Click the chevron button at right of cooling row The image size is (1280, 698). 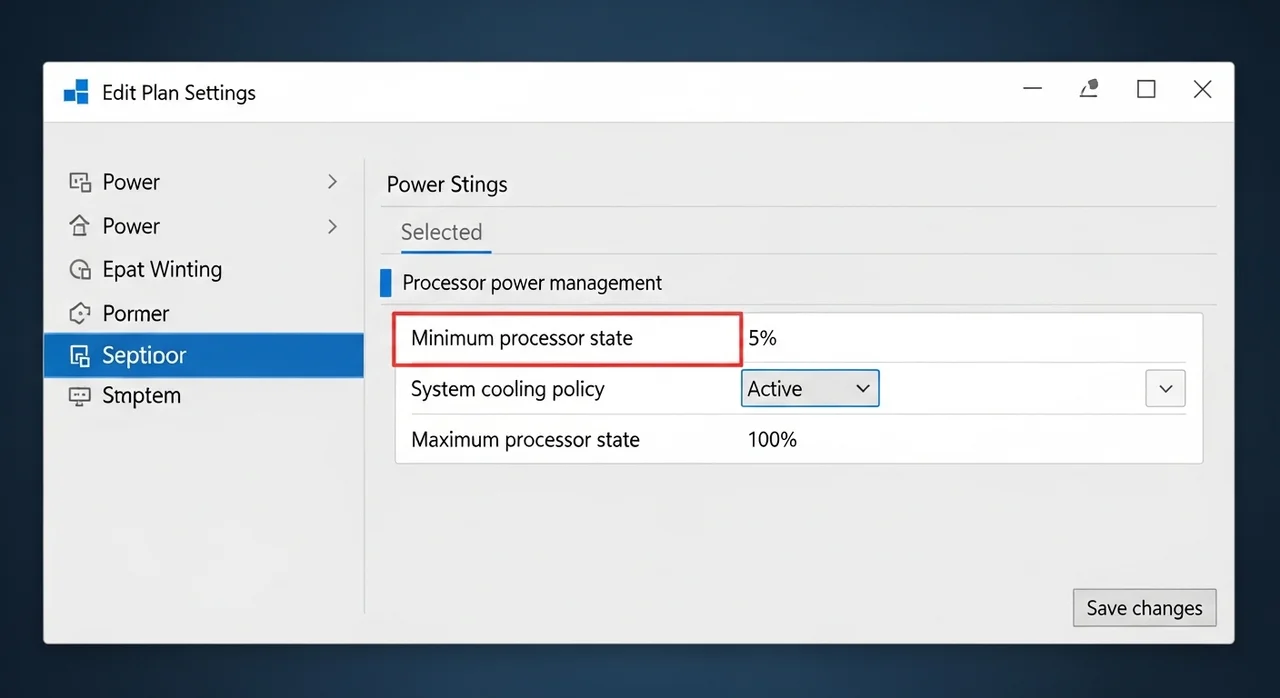click(x=1165, y=389)
